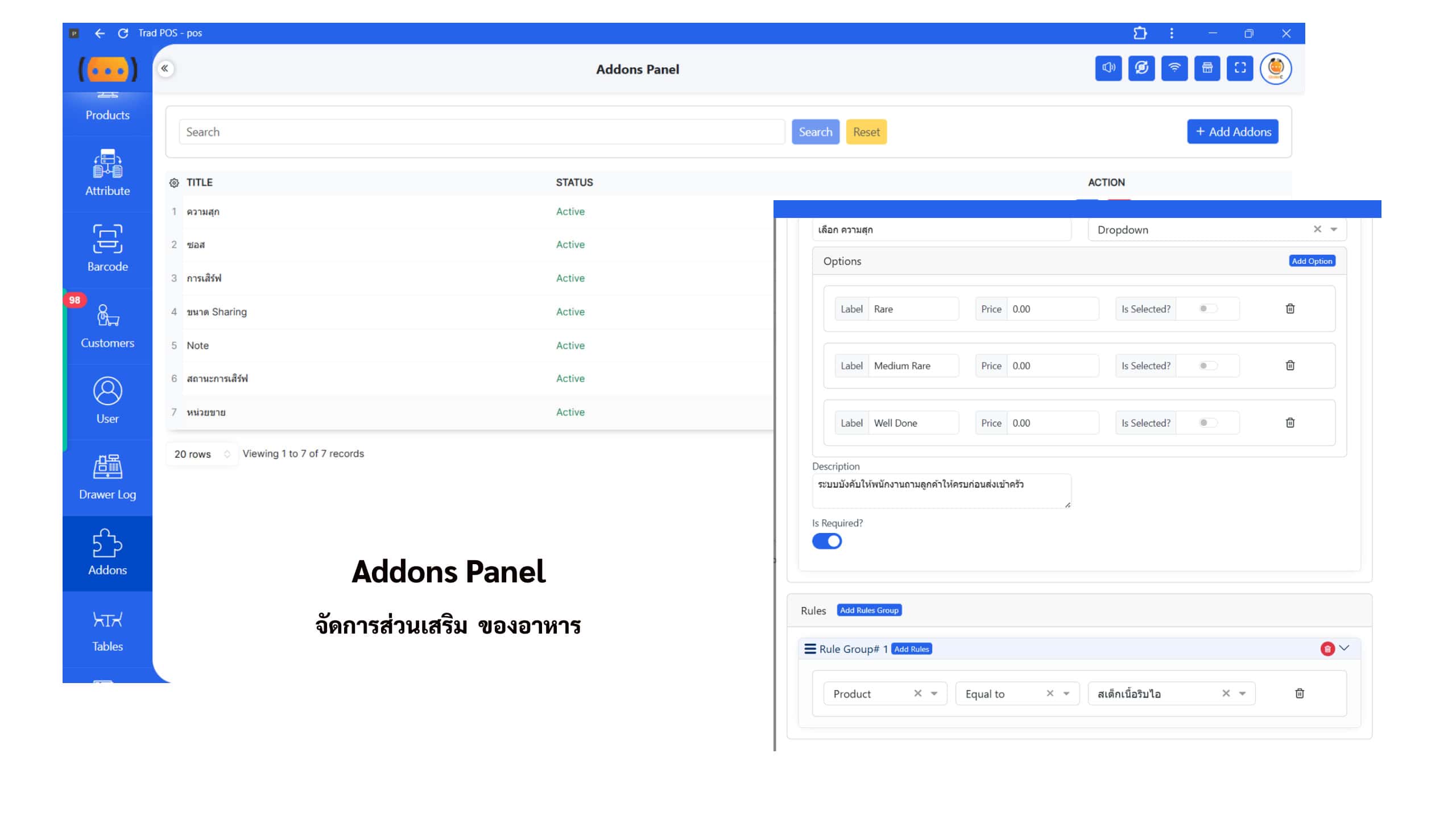
Task: Open Barcode in the sidebar
Action: (x=107, y=248)
